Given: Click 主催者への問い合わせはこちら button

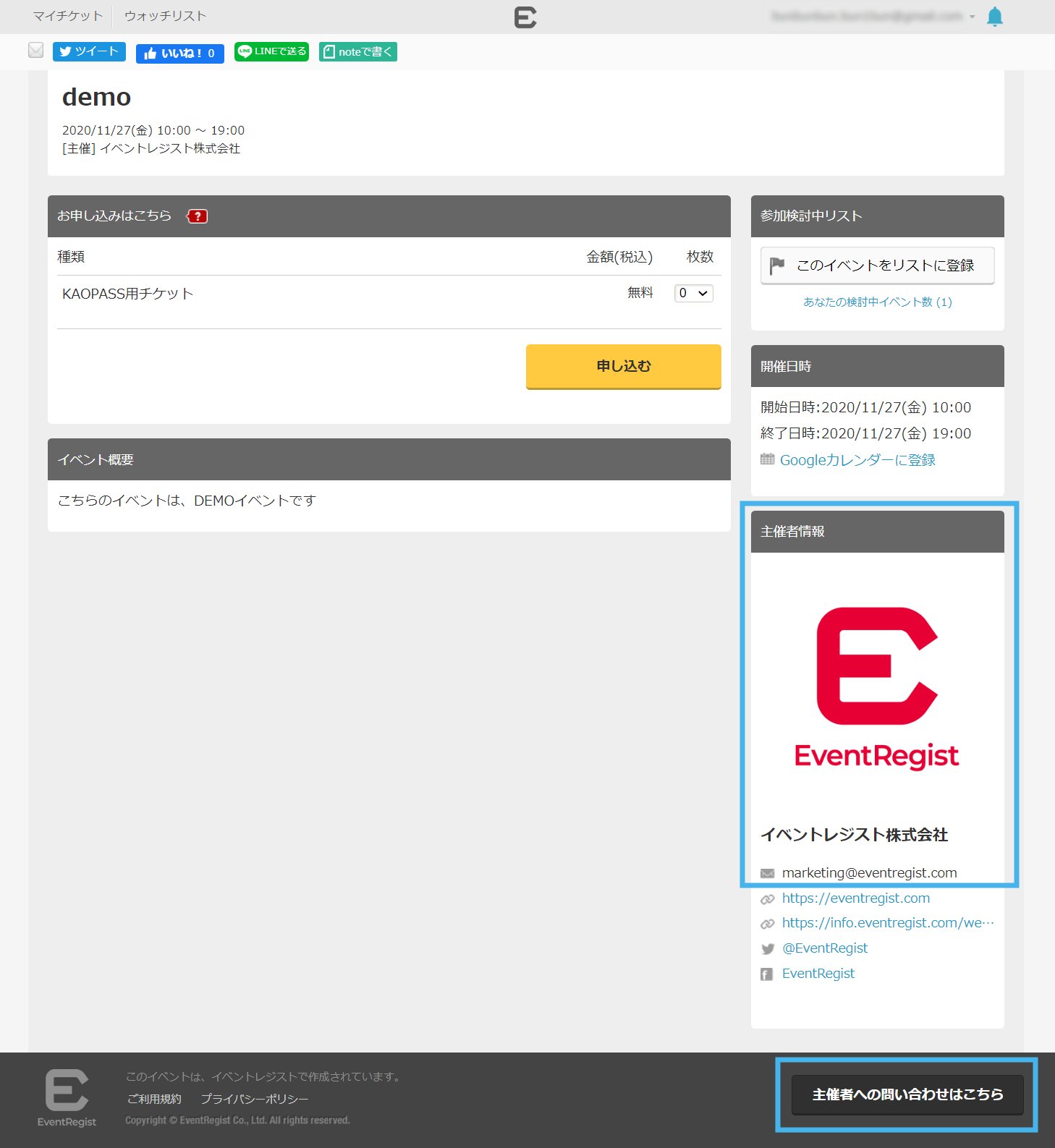Looking at the screenshot, I should coord(907,1094).
